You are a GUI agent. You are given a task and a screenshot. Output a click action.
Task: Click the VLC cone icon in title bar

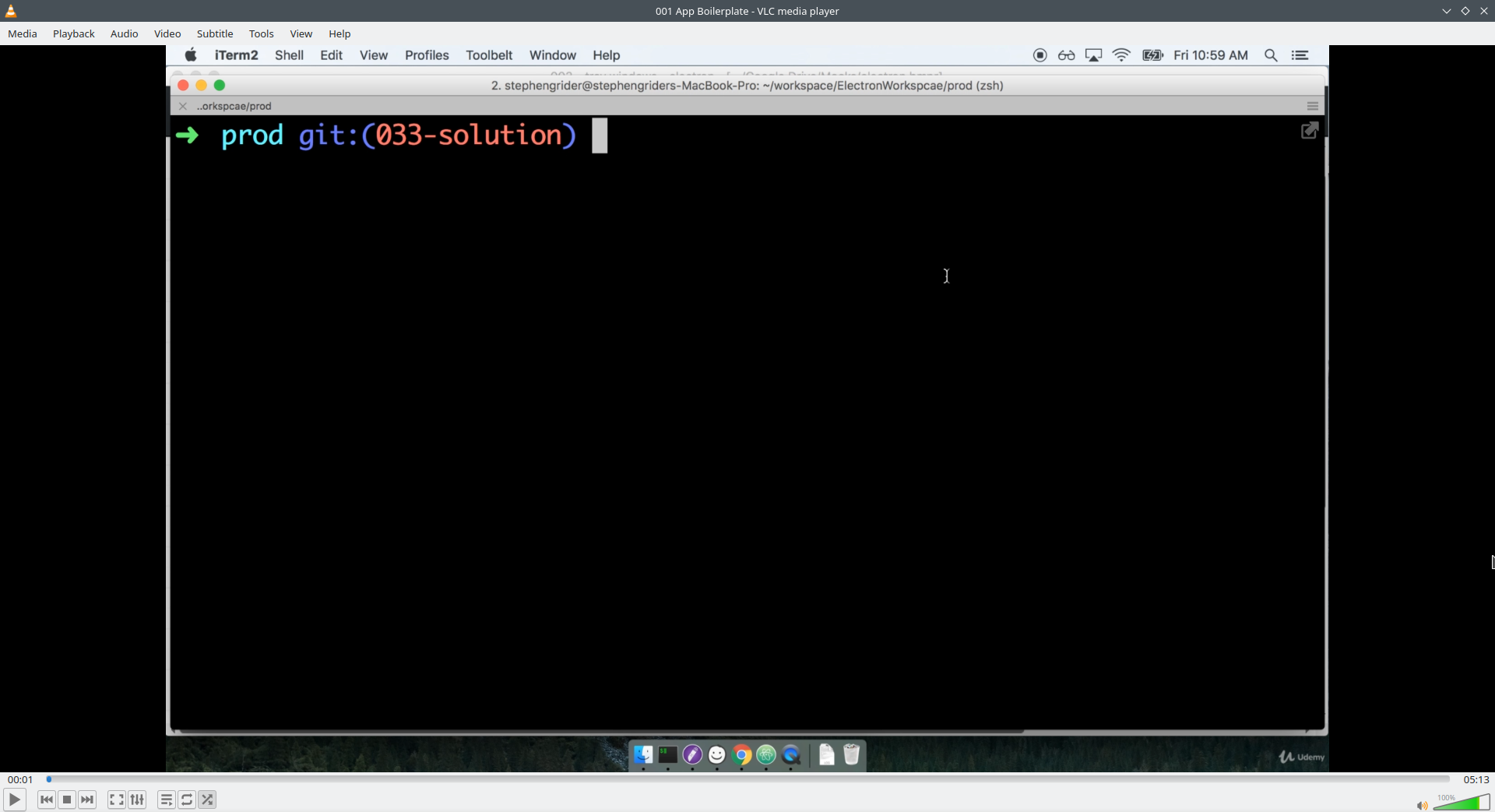point(11,11)
